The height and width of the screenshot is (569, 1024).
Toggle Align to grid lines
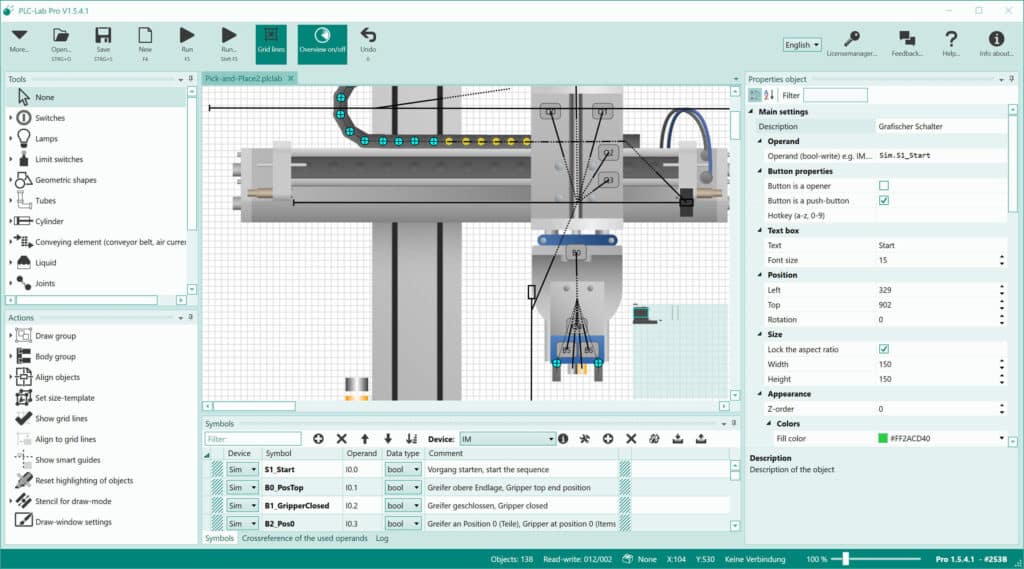[65, 440]
